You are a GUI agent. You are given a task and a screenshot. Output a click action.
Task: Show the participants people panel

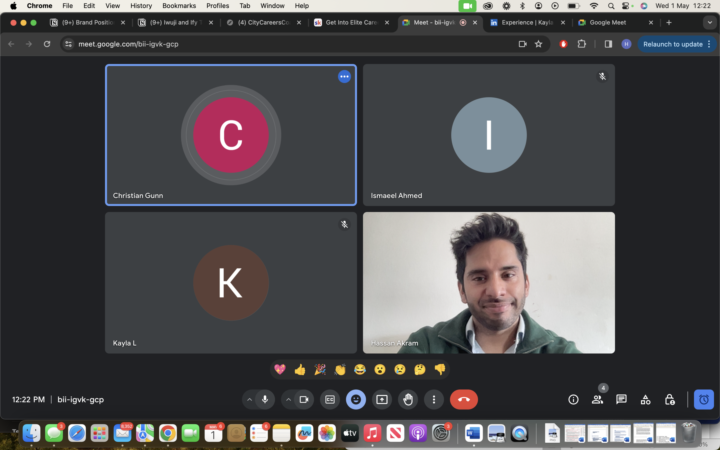point(597,399)
